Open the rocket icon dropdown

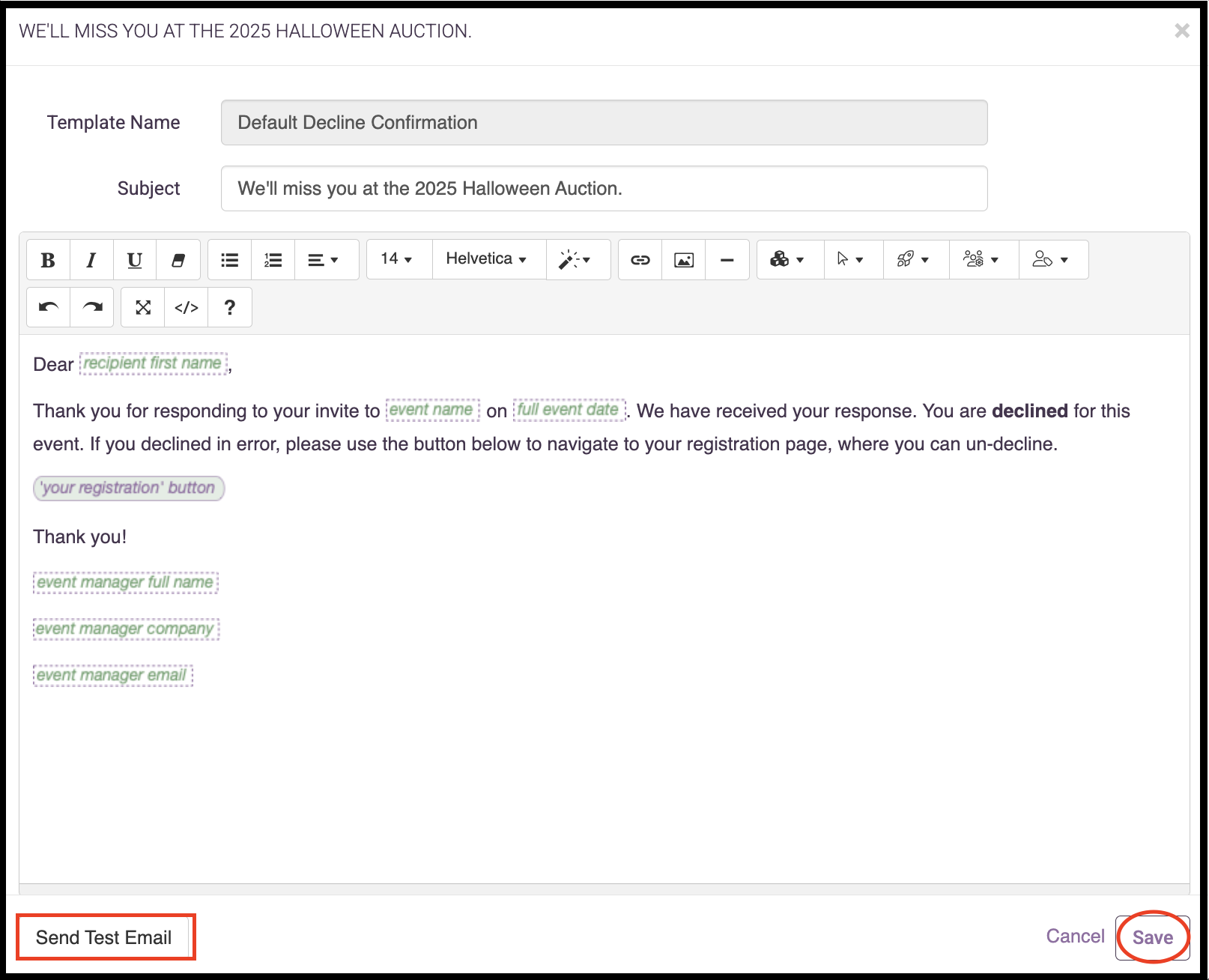point(916,259)
